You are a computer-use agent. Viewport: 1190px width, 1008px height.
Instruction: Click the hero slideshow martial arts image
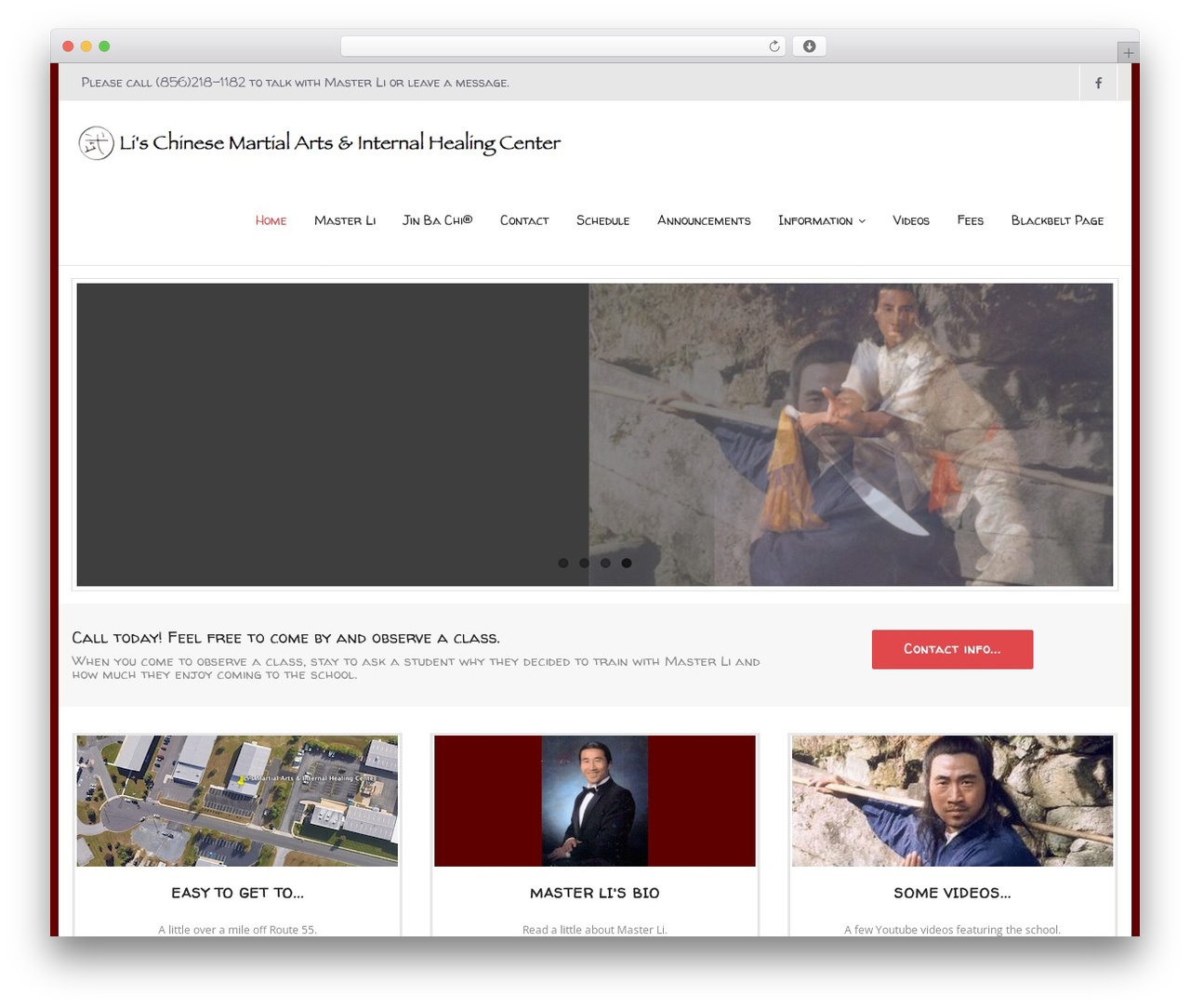tap(595, 435)
